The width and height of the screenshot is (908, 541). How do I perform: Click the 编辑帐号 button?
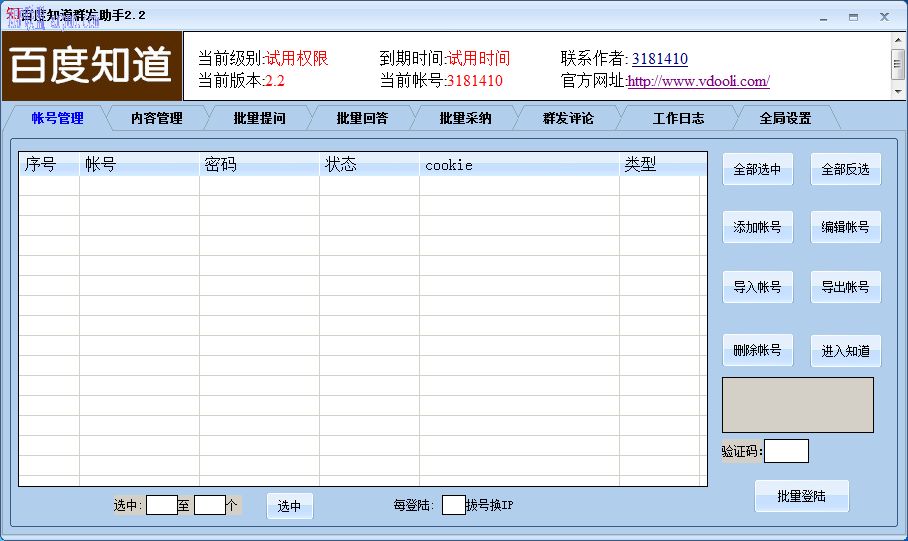pos(845,227)
